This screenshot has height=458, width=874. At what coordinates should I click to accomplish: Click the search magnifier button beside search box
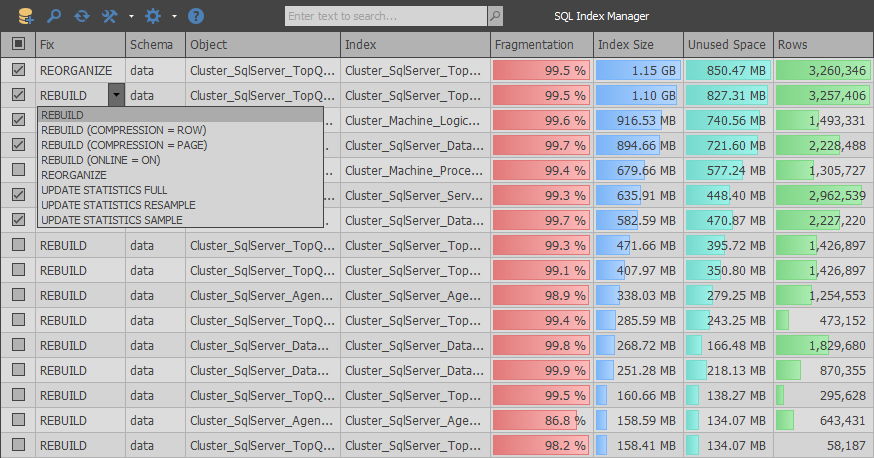[495, 16]
